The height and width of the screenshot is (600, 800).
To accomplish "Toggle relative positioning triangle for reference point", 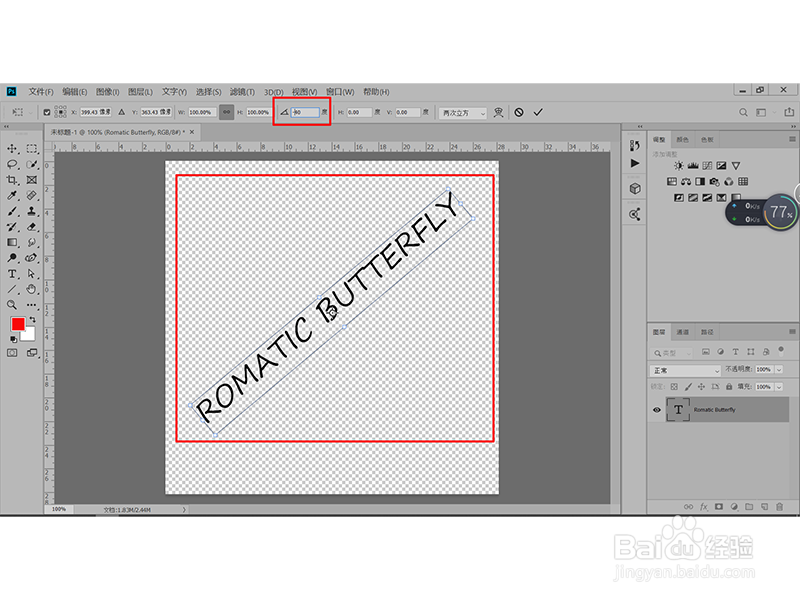I will pos(121,112).
